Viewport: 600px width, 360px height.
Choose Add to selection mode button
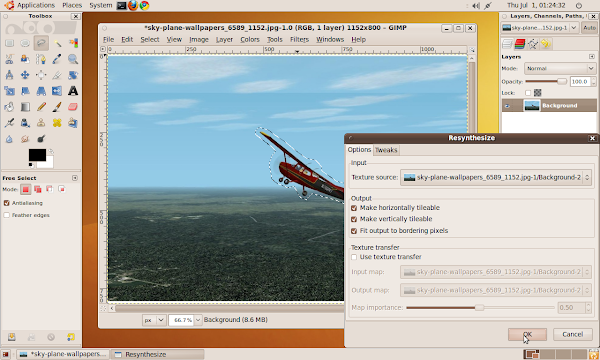coord(38,189)
